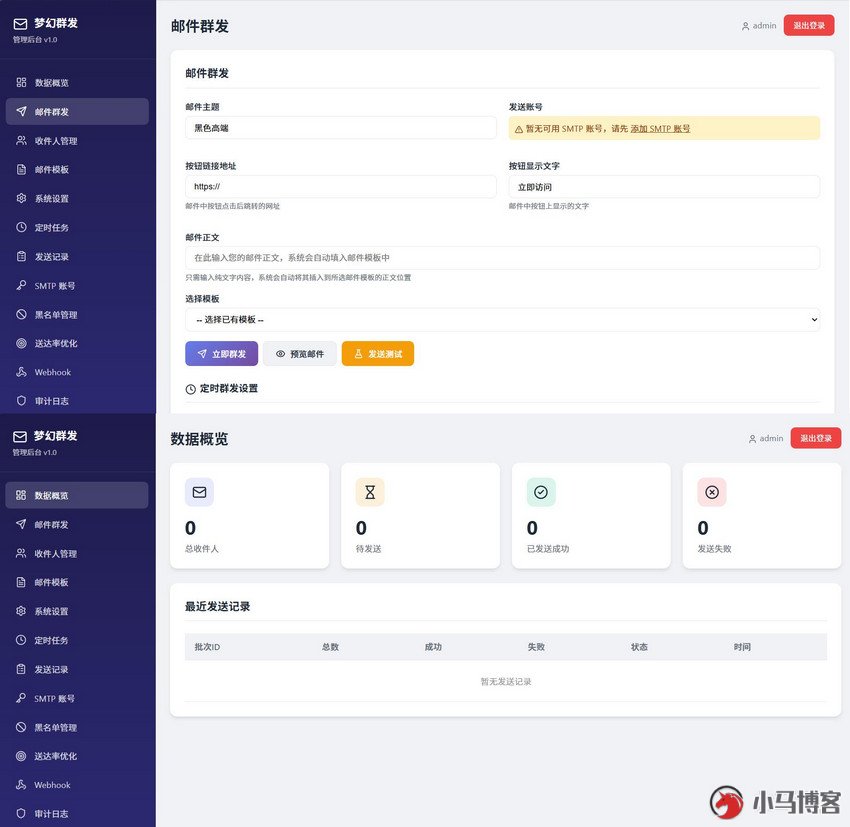Focus the 按钮链接地址 https:// field

(341, 186)
